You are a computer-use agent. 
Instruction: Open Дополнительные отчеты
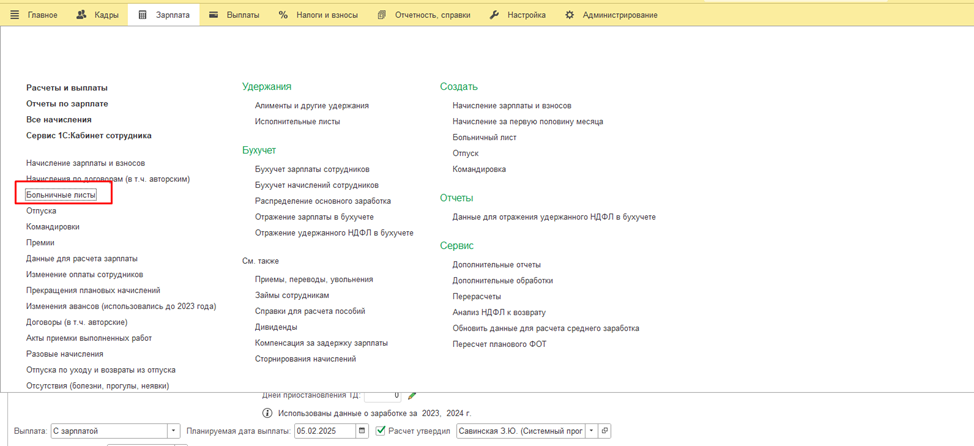click(x=496, y=265)
